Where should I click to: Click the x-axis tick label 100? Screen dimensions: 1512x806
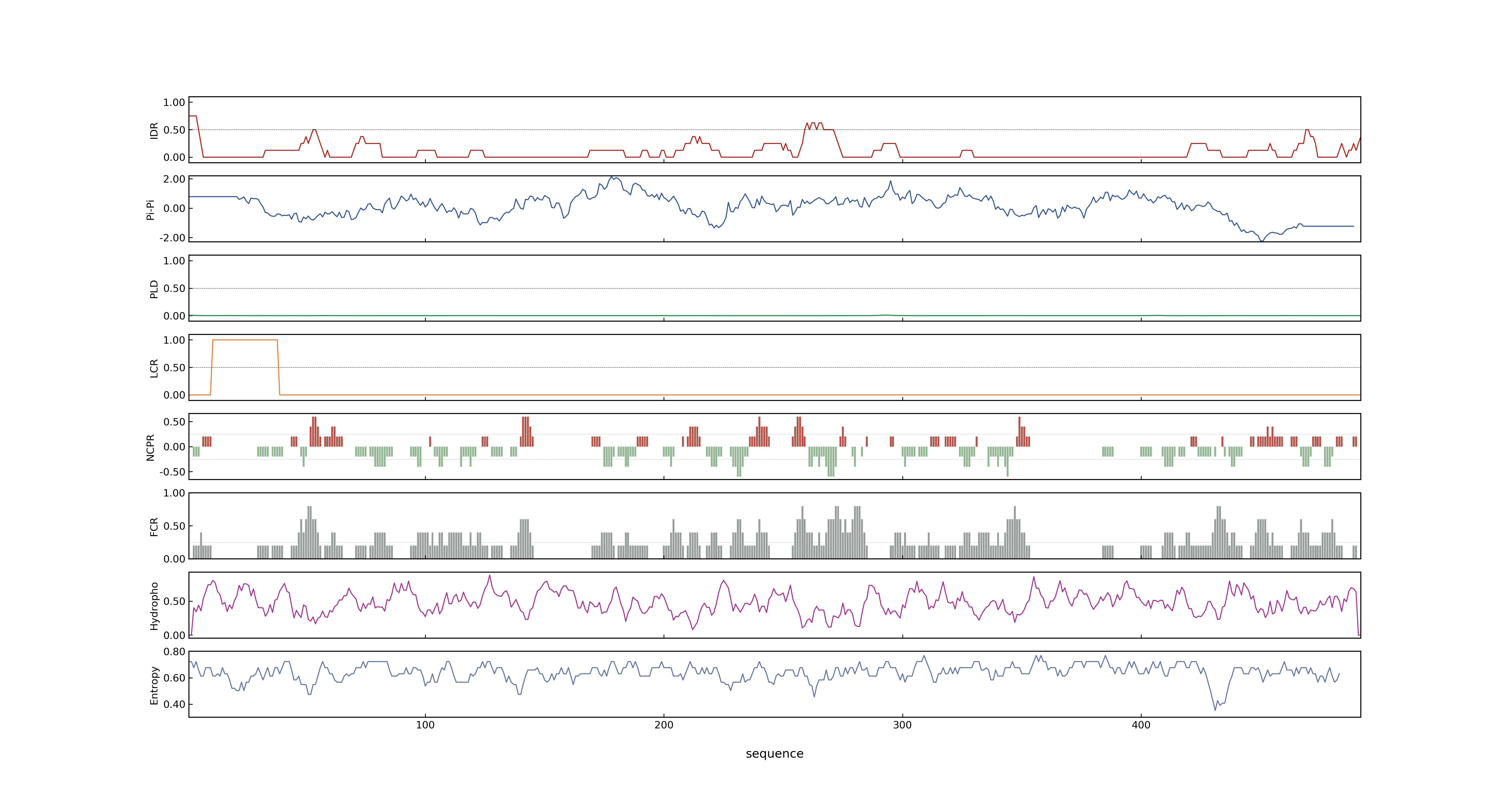[x=425, y=725]
